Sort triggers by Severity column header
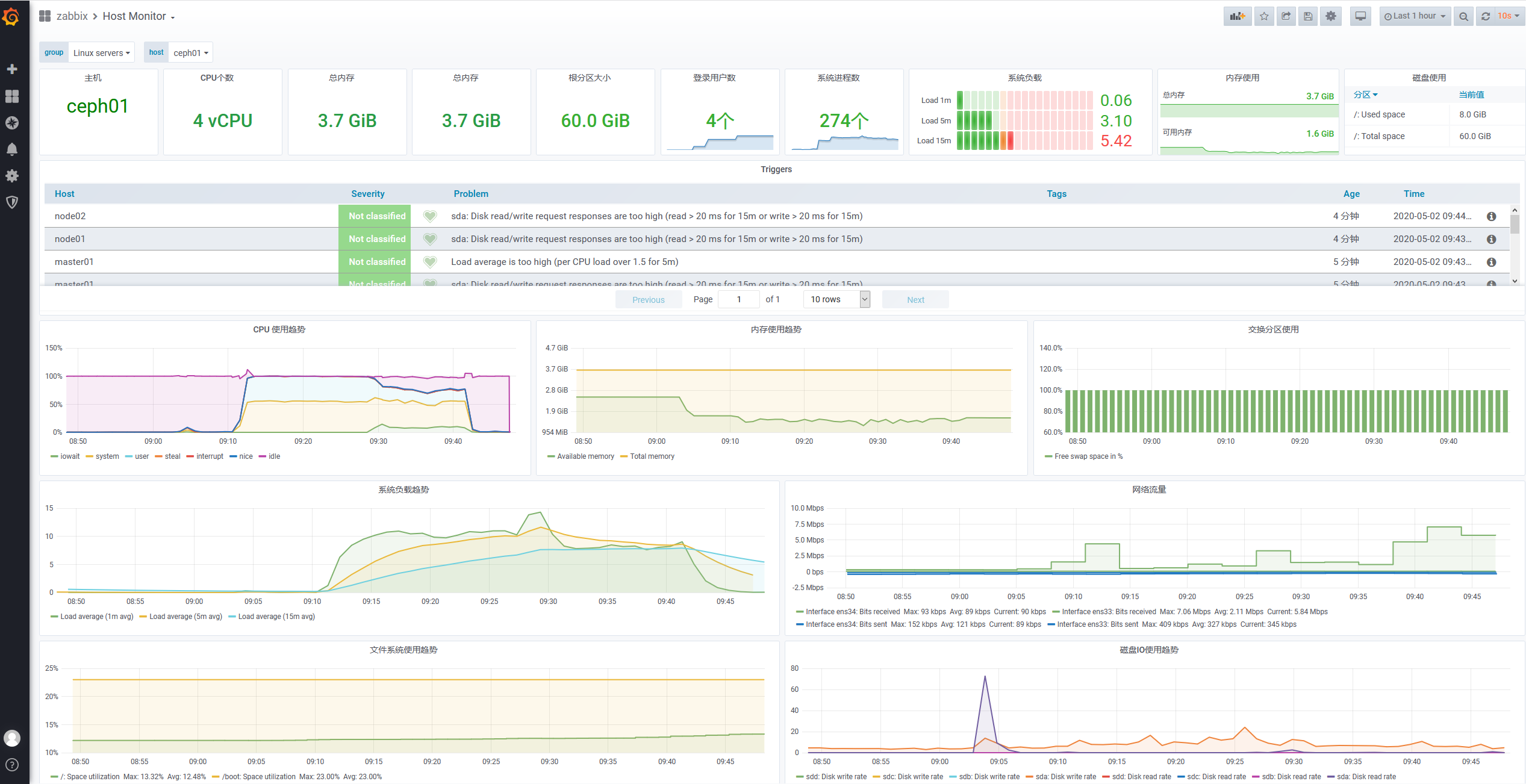Viewport: 1526px width, 784px height. (x=367, y=194)
